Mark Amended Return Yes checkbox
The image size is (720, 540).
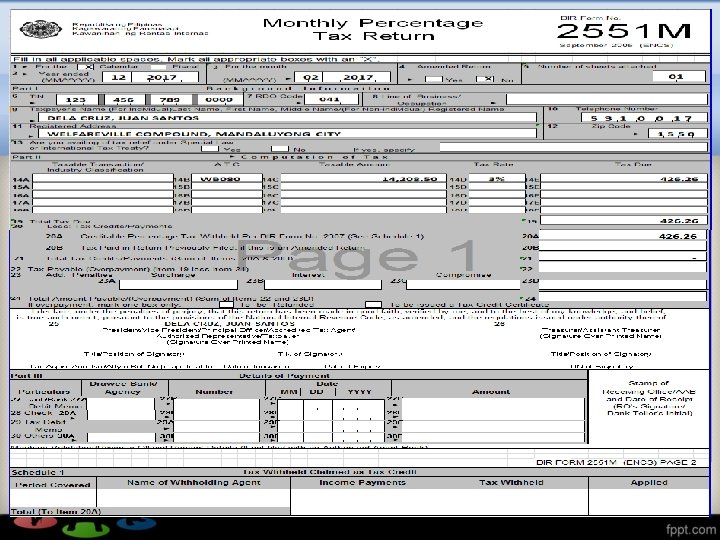433,79
